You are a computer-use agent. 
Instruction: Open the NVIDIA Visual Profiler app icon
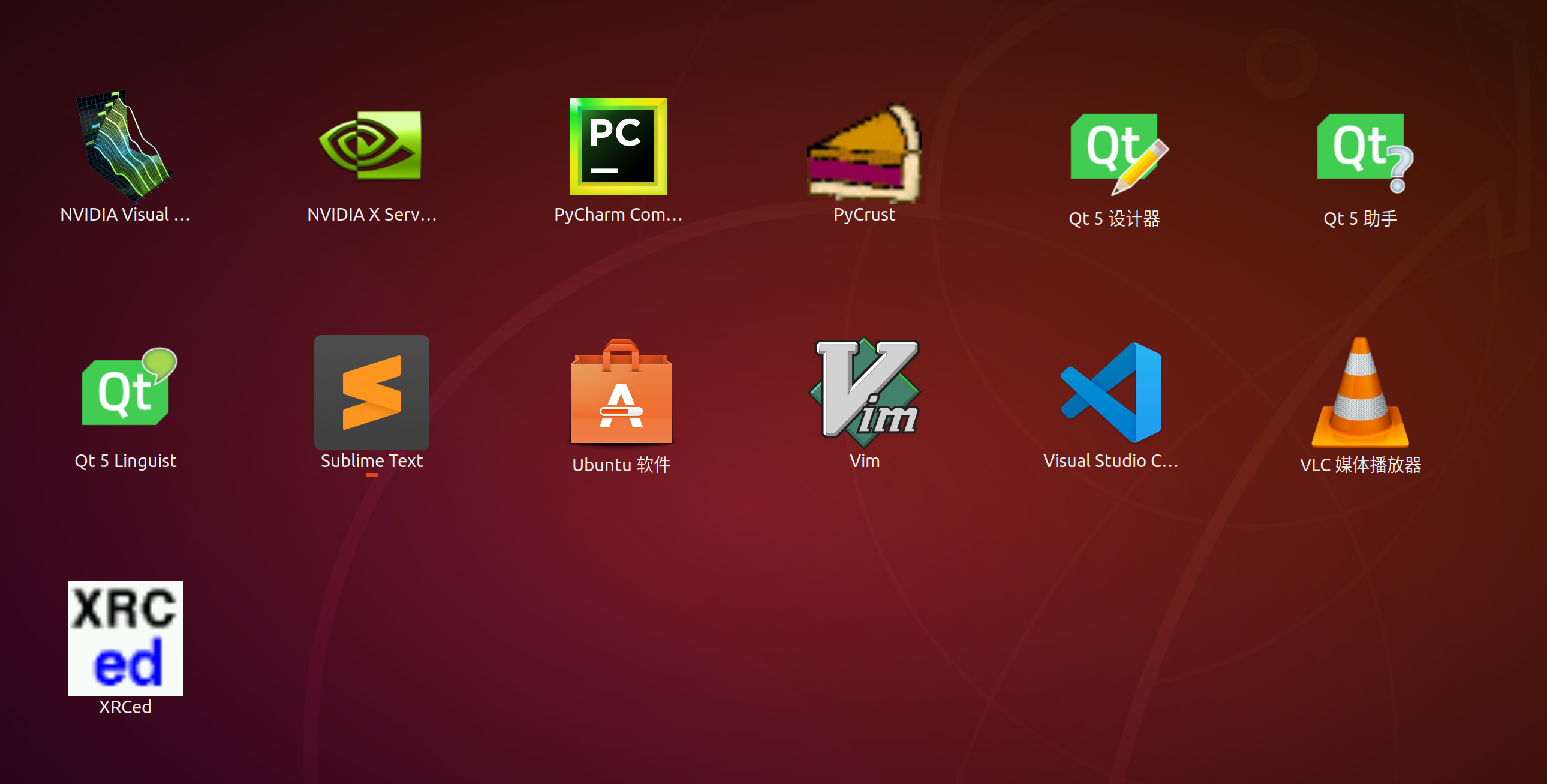tap(125, 146)
